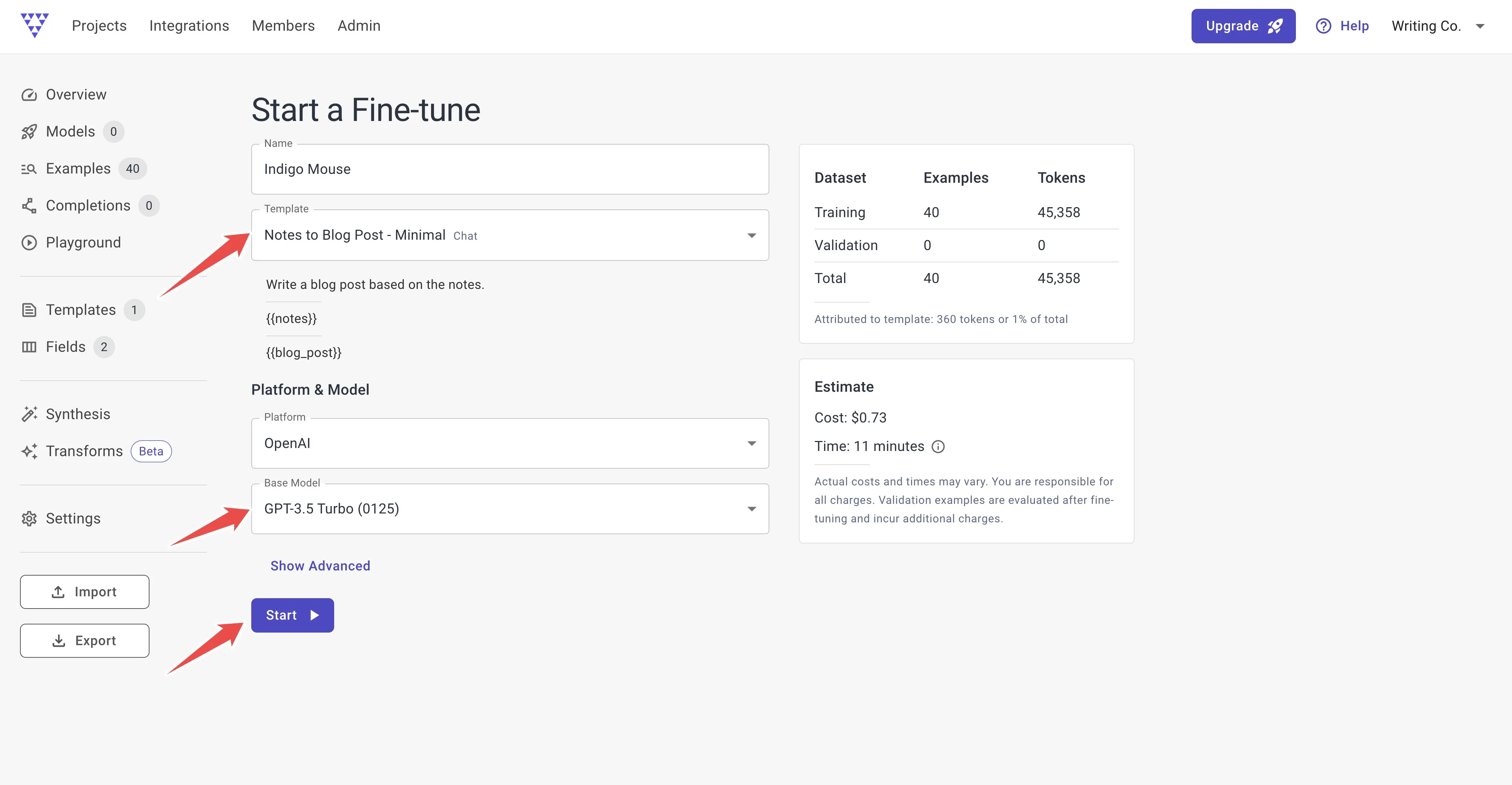
Task: Click the Total row label
Action: [x=830, y=278]
